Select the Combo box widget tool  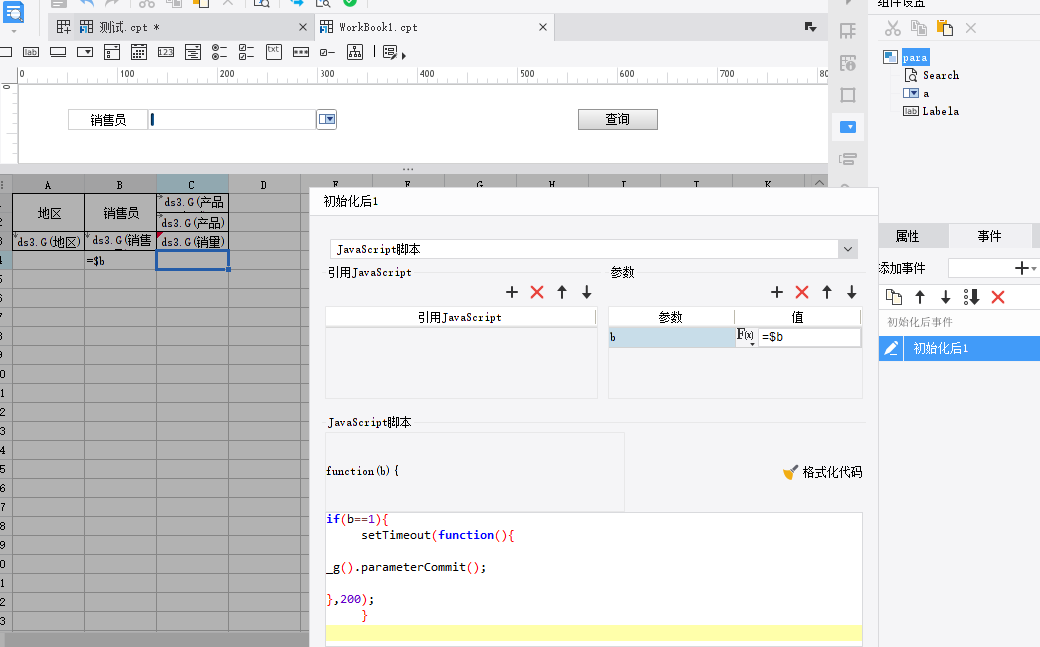tap(85, 52)
